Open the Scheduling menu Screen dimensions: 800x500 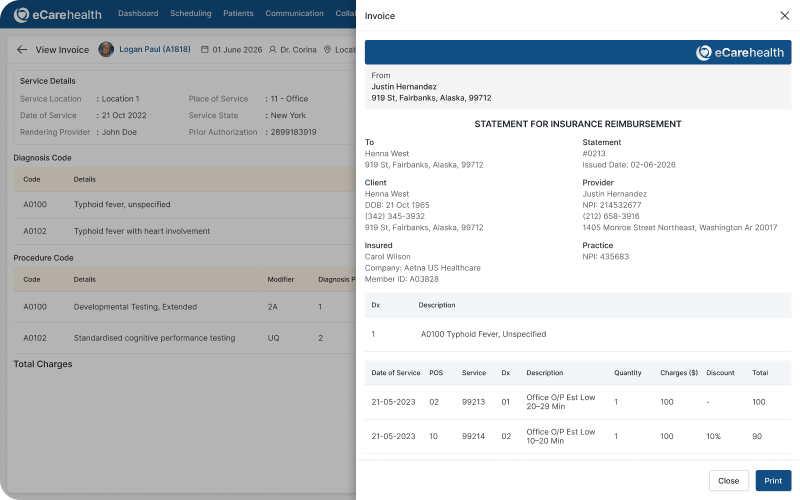[x=191, y=13]
